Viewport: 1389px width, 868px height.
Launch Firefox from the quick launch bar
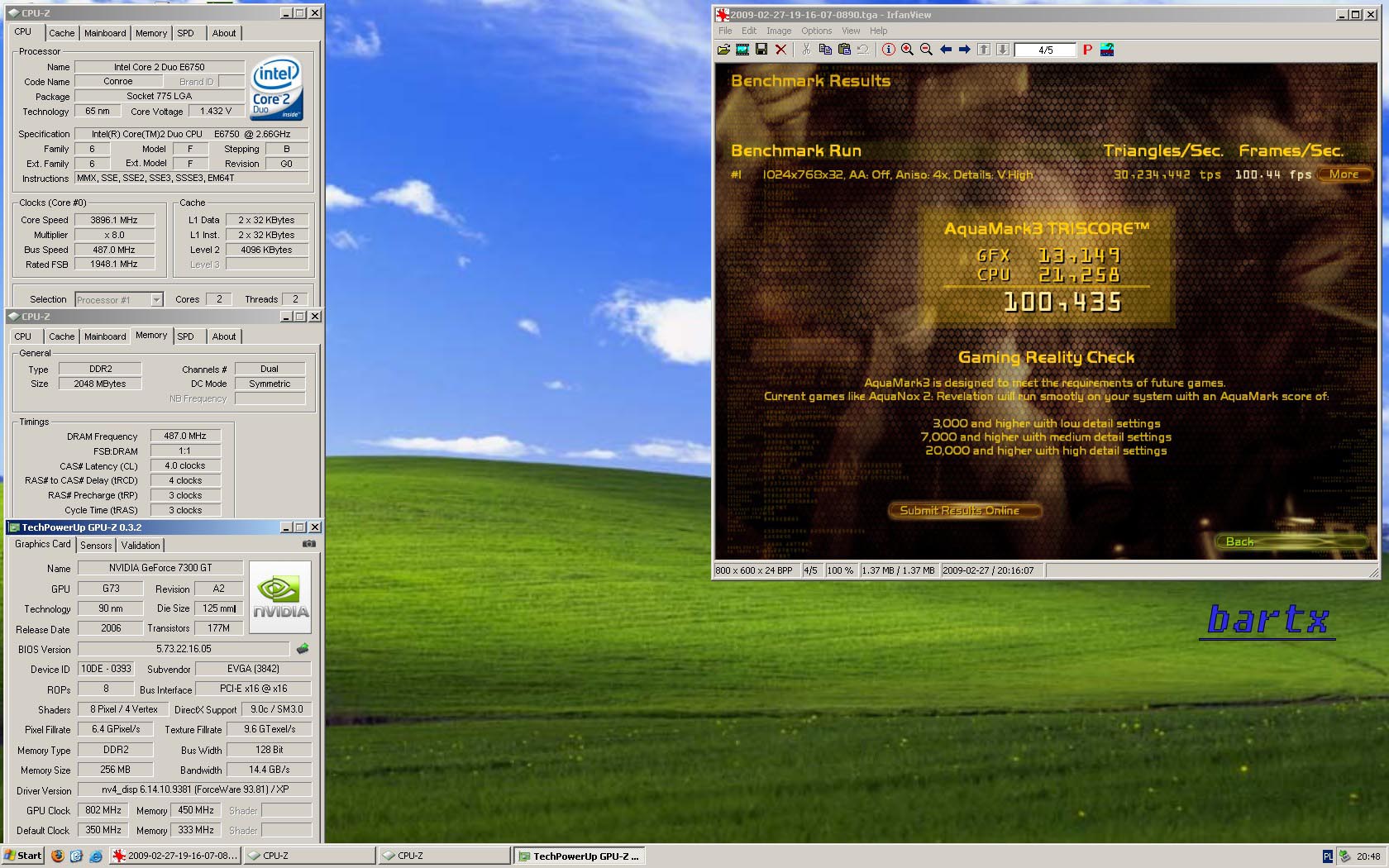57,856
